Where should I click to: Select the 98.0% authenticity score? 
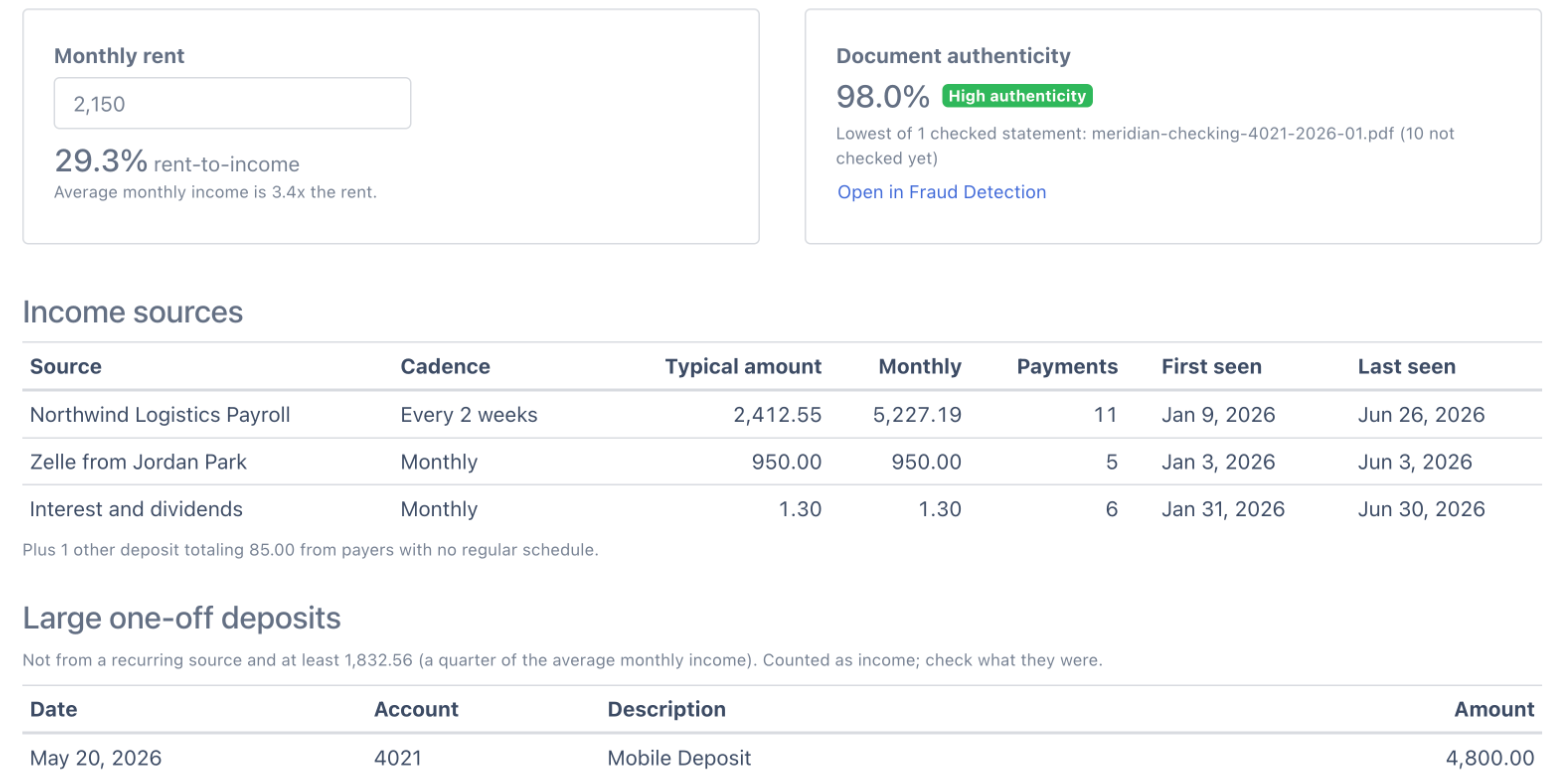883,96
